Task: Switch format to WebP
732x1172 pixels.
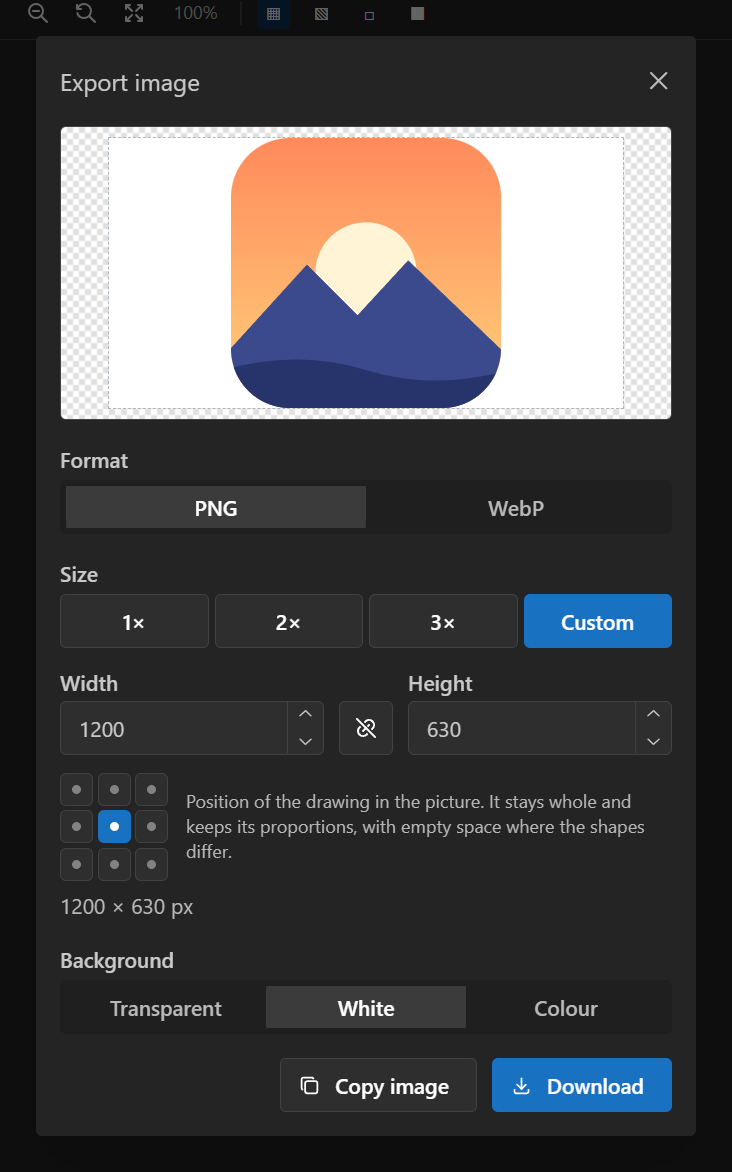Action: pyautogui.click(x=516, y=508)
